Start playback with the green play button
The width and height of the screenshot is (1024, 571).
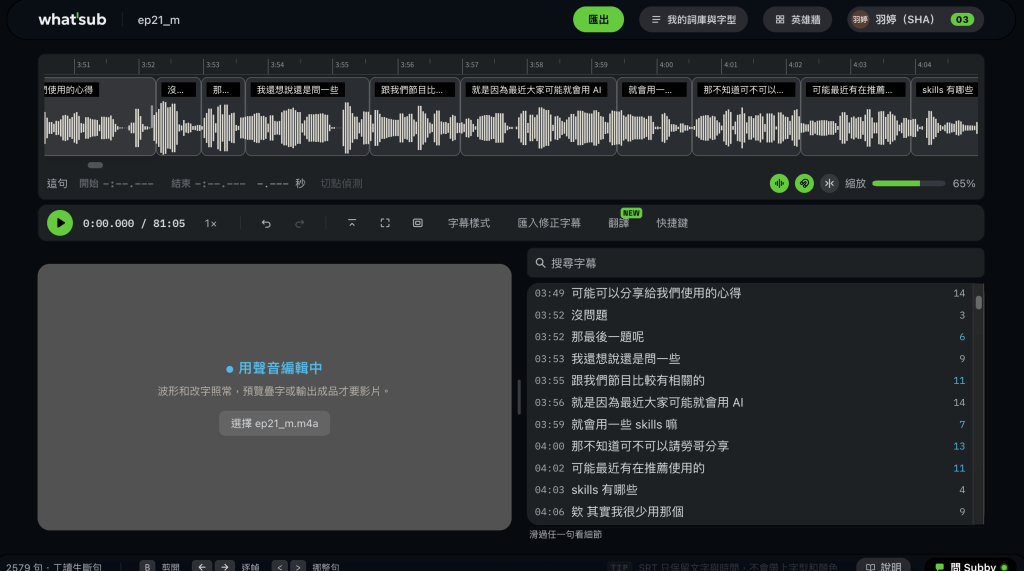pyautogui.click(x=60, y=223)
